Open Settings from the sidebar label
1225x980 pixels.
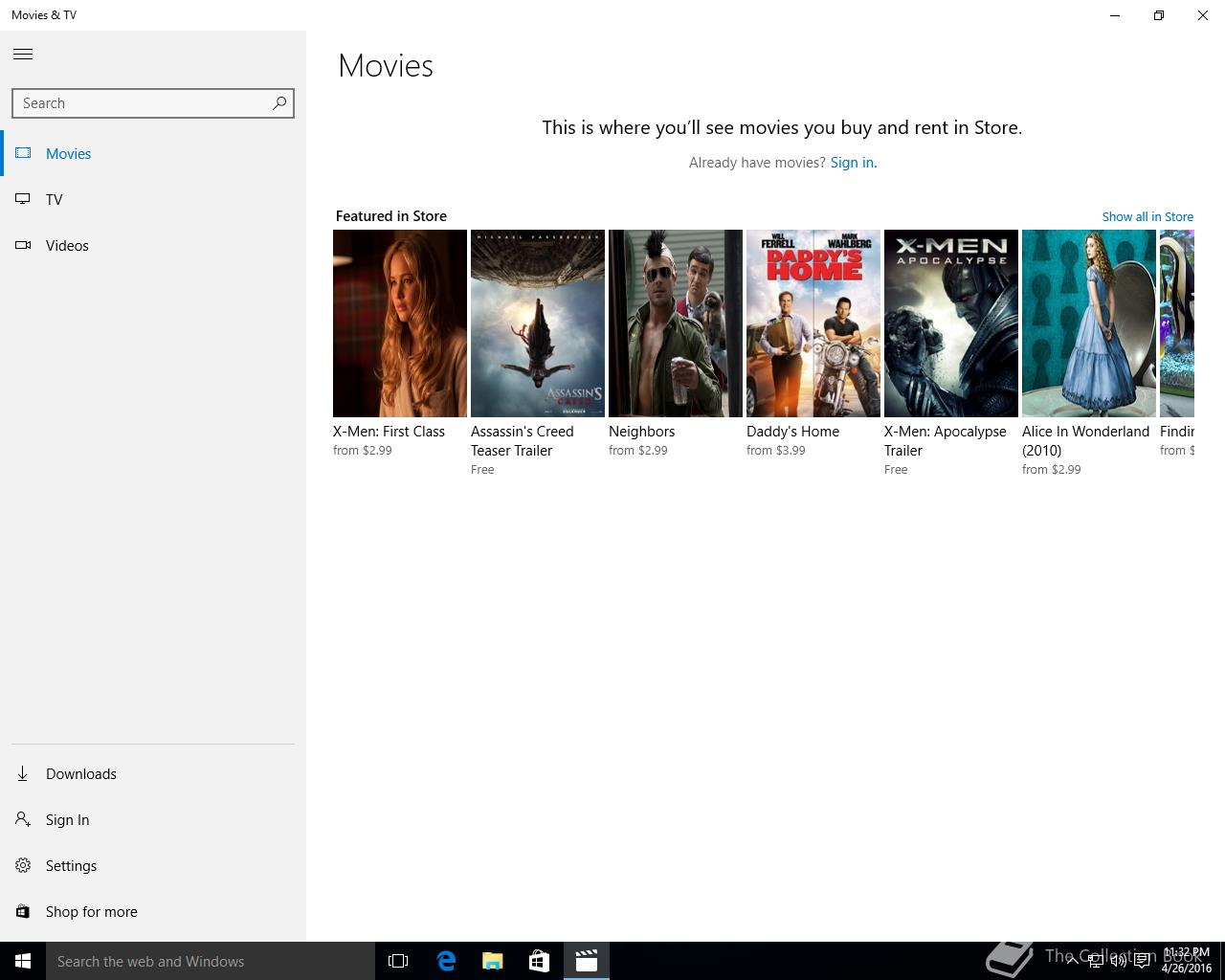(72, 865)
